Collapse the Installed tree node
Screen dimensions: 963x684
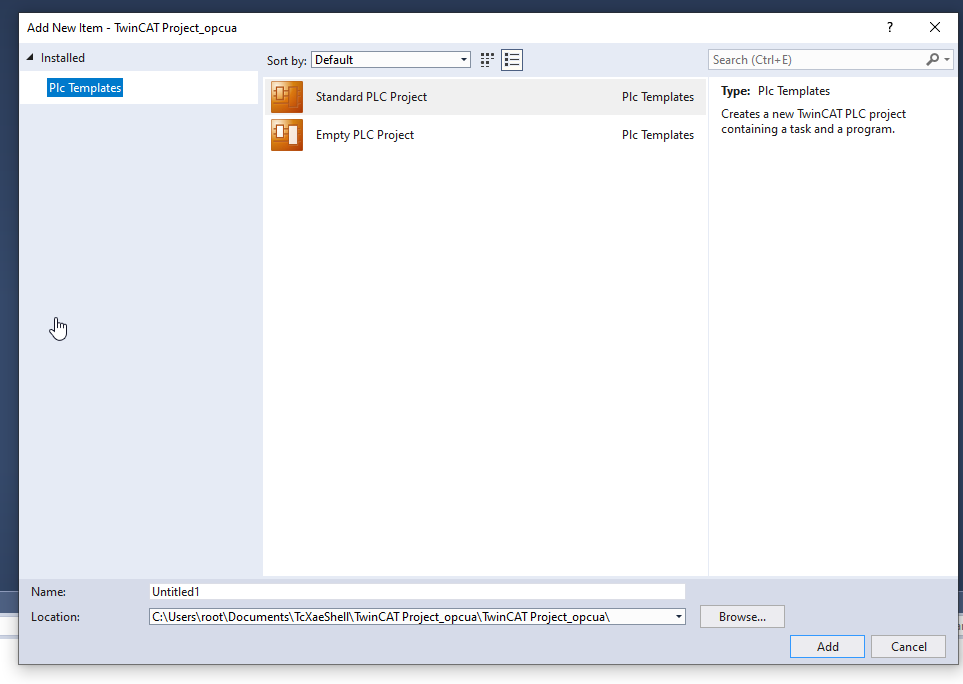tap(29, 57)
